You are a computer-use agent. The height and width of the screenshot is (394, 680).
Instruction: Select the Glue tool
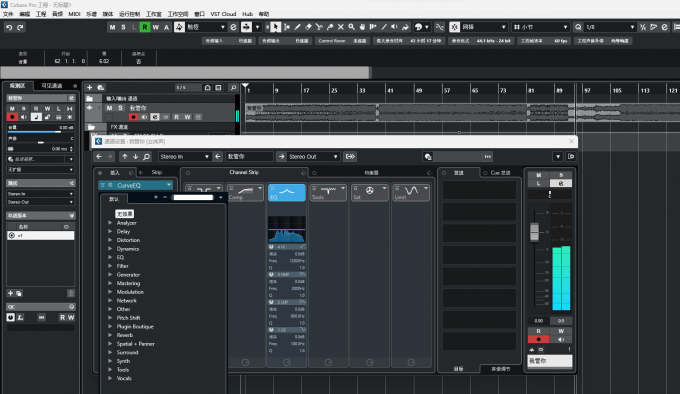click(x=330, y=27)
